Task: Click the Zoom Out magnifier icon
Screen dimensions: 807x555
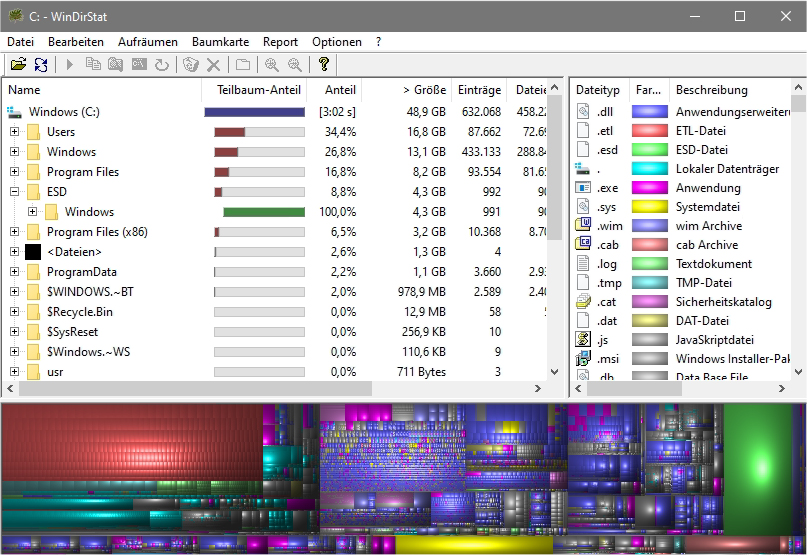Action: tap(295, 64)
